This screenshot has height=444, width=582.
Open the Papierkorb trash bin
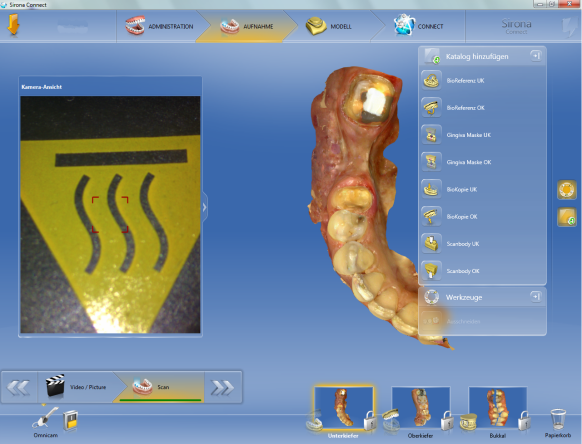pos(558,419)
